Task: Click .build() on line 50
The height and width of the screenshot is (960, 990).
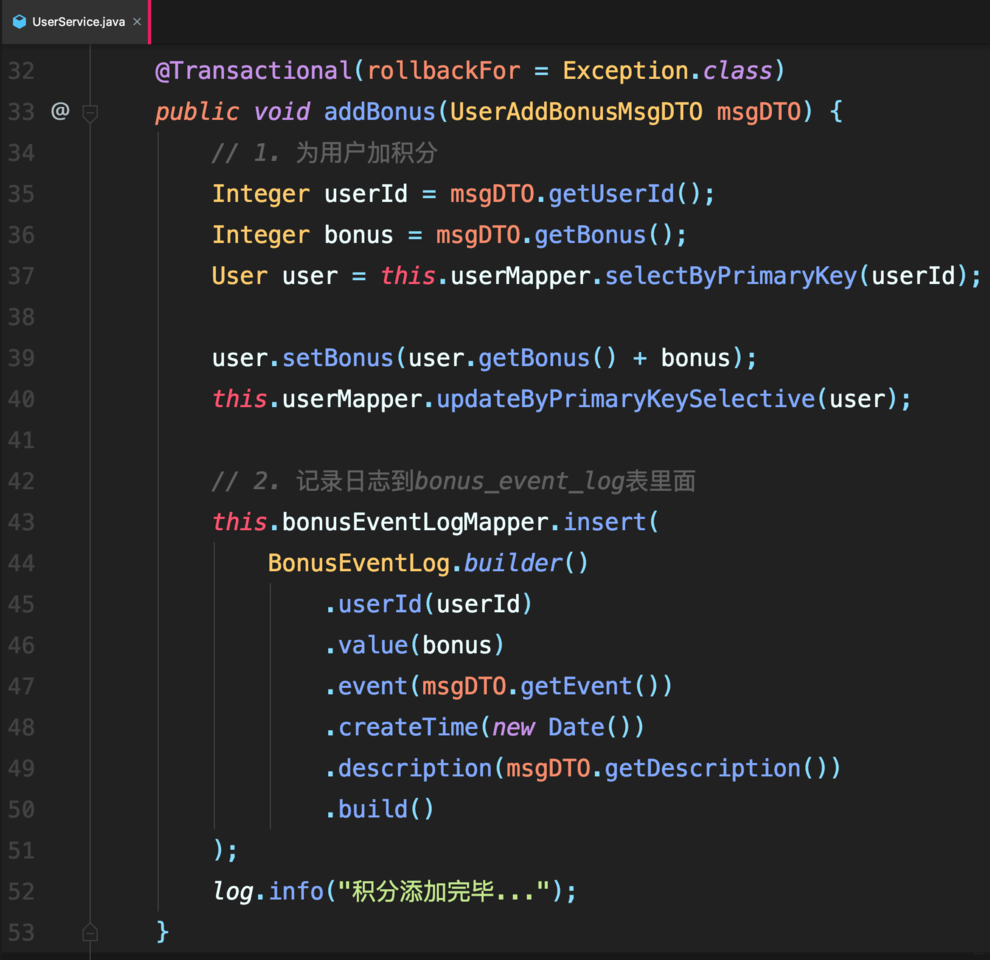Action: click(379, 810)
